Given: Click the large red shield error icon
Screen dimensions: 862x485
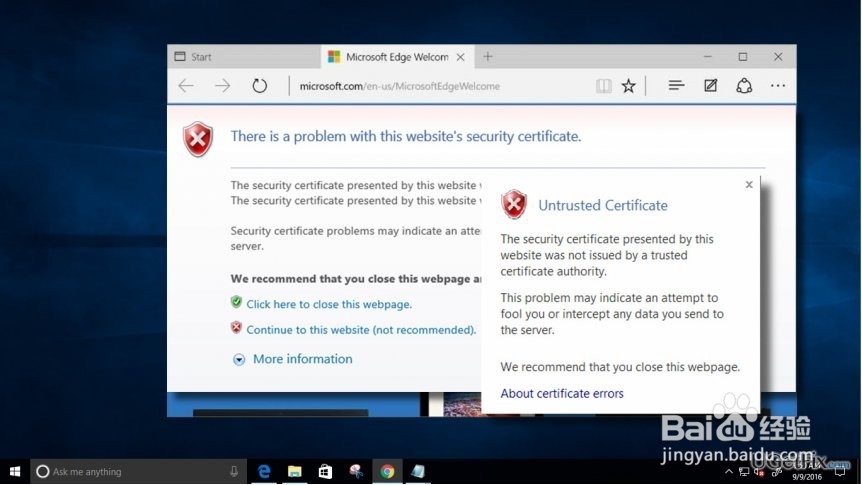Looking at the screenshot, I should click(198, 139).
